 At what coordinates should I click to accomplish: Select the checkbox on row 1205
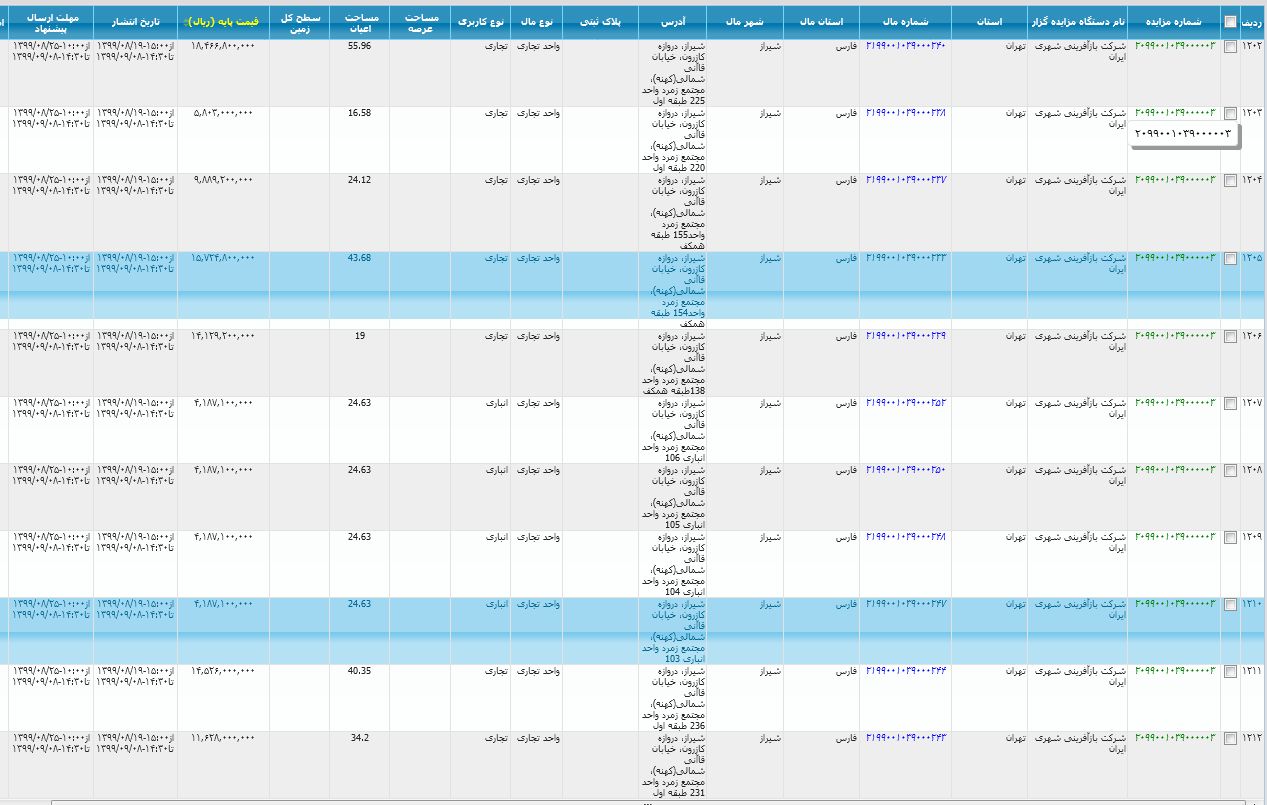pos(1230,258)
